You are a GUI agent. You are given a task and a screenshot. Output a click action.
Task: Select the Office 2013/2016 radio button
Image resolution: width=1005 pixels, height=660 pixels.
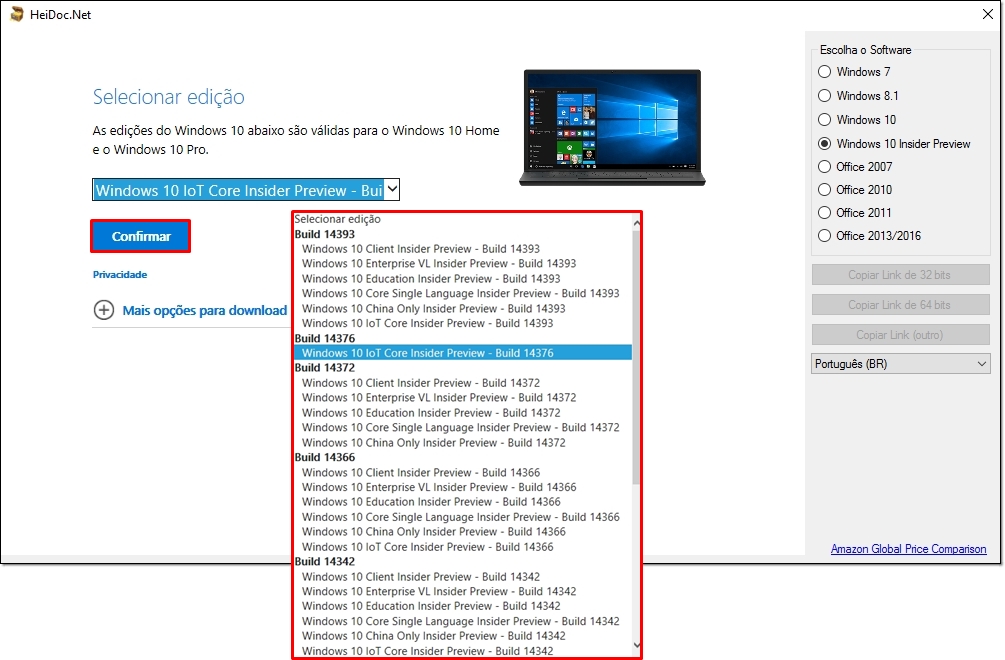click(825, 236)
